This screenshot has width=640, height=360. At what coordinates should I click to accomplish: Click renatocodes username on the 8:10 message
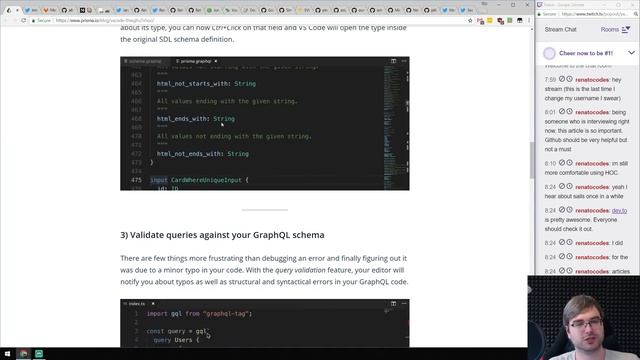(x=592, y=163)
